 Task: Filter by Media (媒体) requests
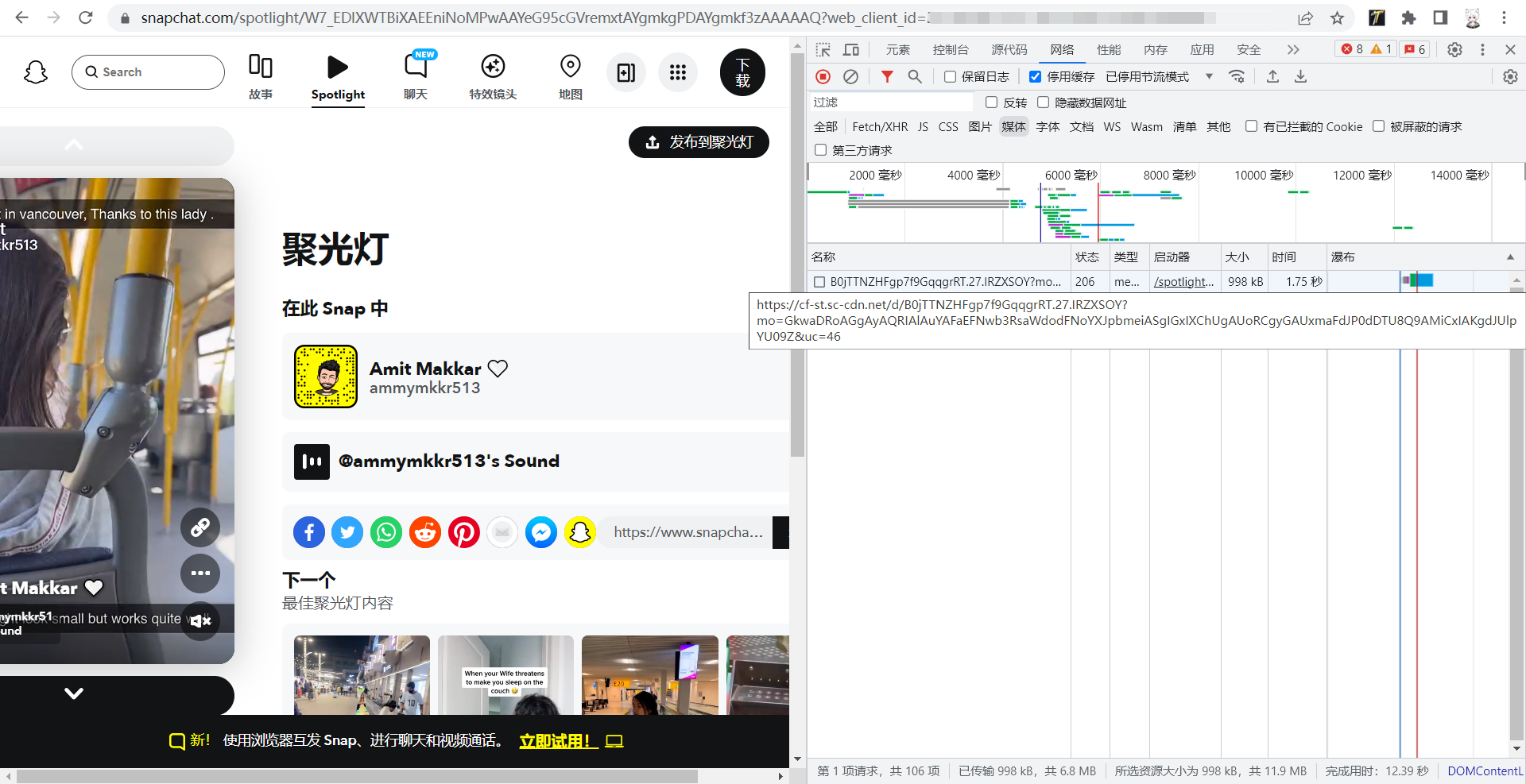pyautogui.click(x=1013, y=127)
